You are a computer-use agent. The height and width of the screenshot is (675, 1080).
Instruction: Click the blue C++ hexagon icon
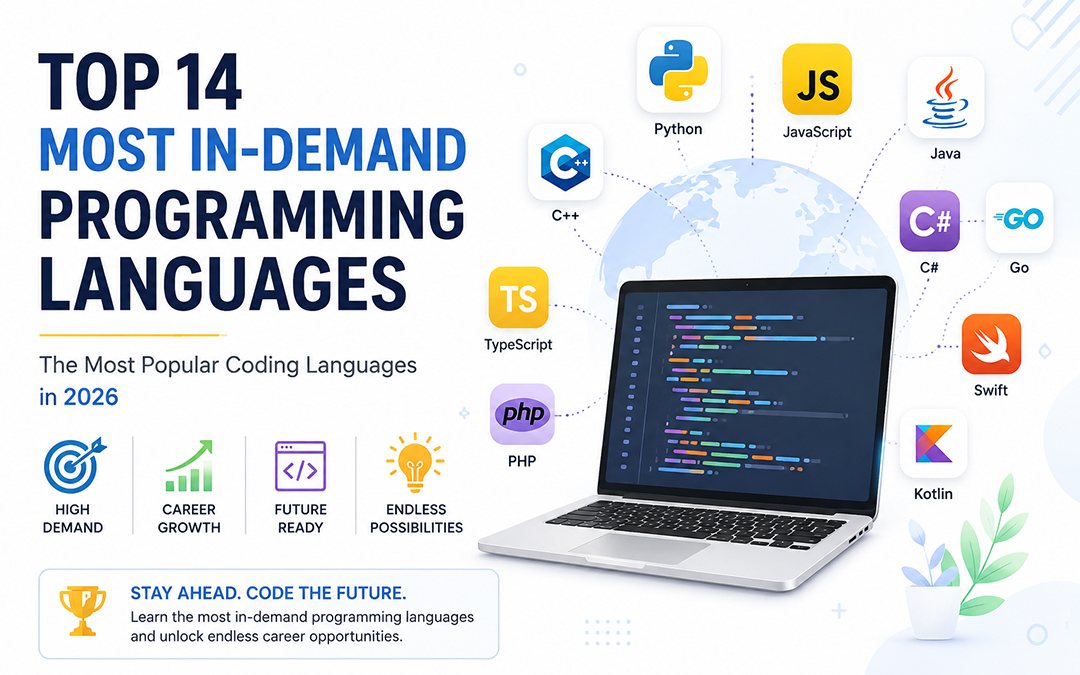click(x=565, y=163)
